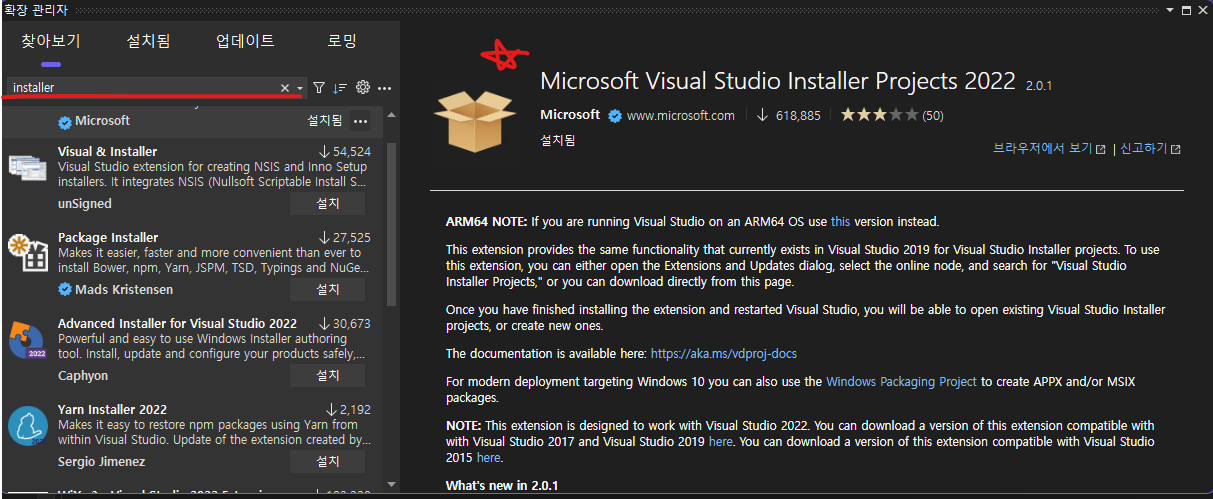Open 브라우저에서 보기 link
Screen dimensions: 1213x499
[x=1048, y=148]
